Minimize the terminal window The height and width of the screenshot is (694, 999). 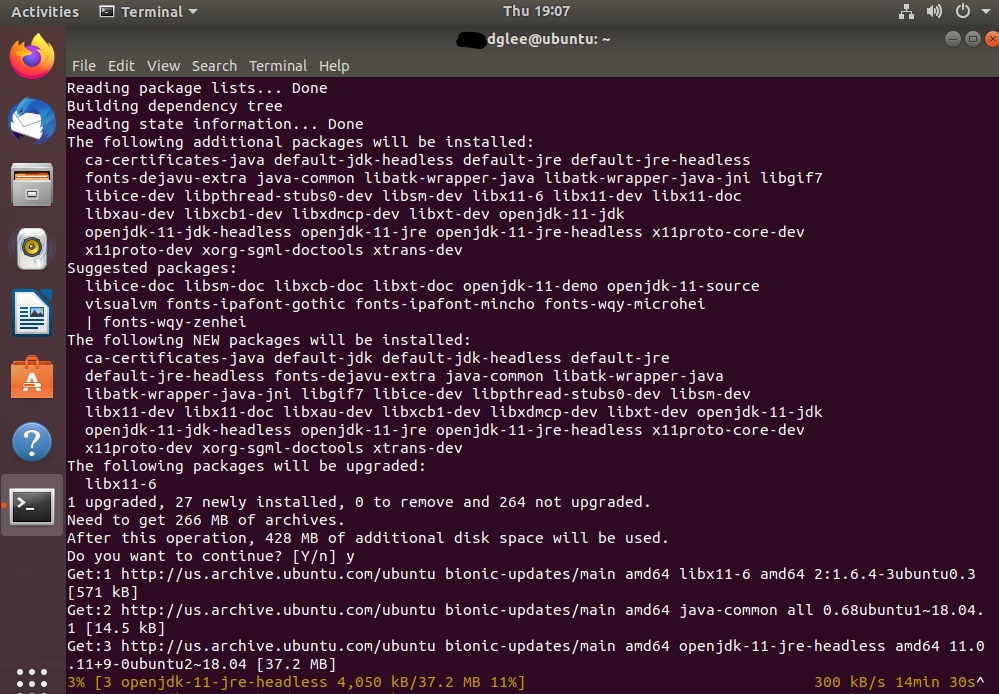pyautogui.click(x=952, y=39)
